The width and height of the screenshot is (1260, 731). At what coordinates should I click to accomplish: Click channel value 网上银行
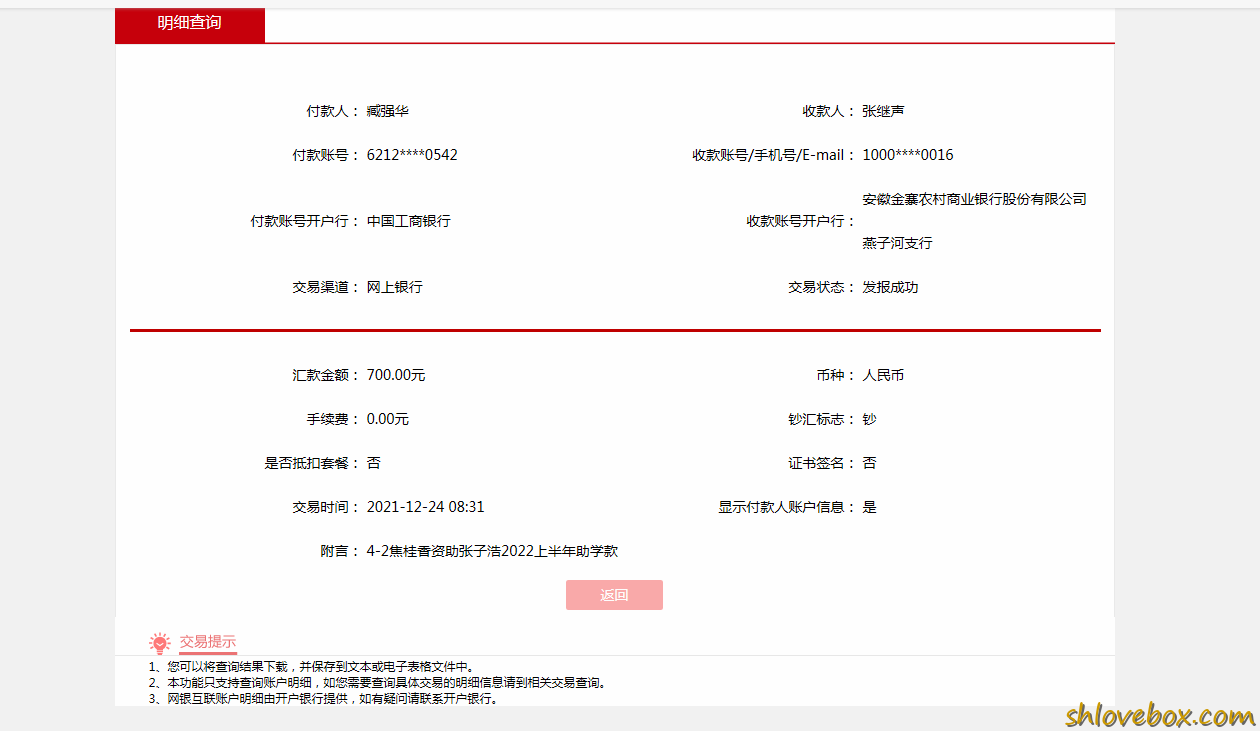click(395, 287)
